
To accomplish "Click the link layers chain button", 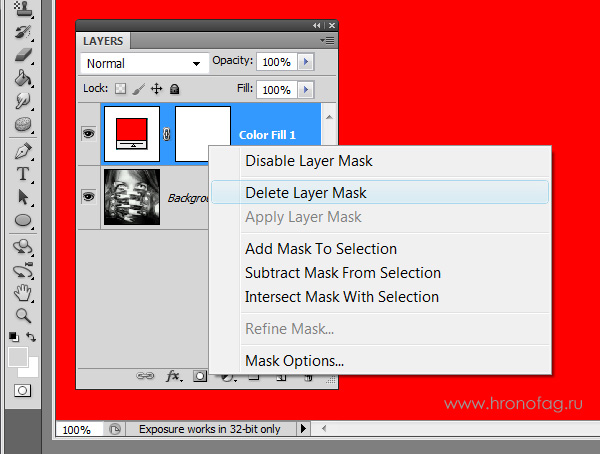I will [x=145, y=376].
